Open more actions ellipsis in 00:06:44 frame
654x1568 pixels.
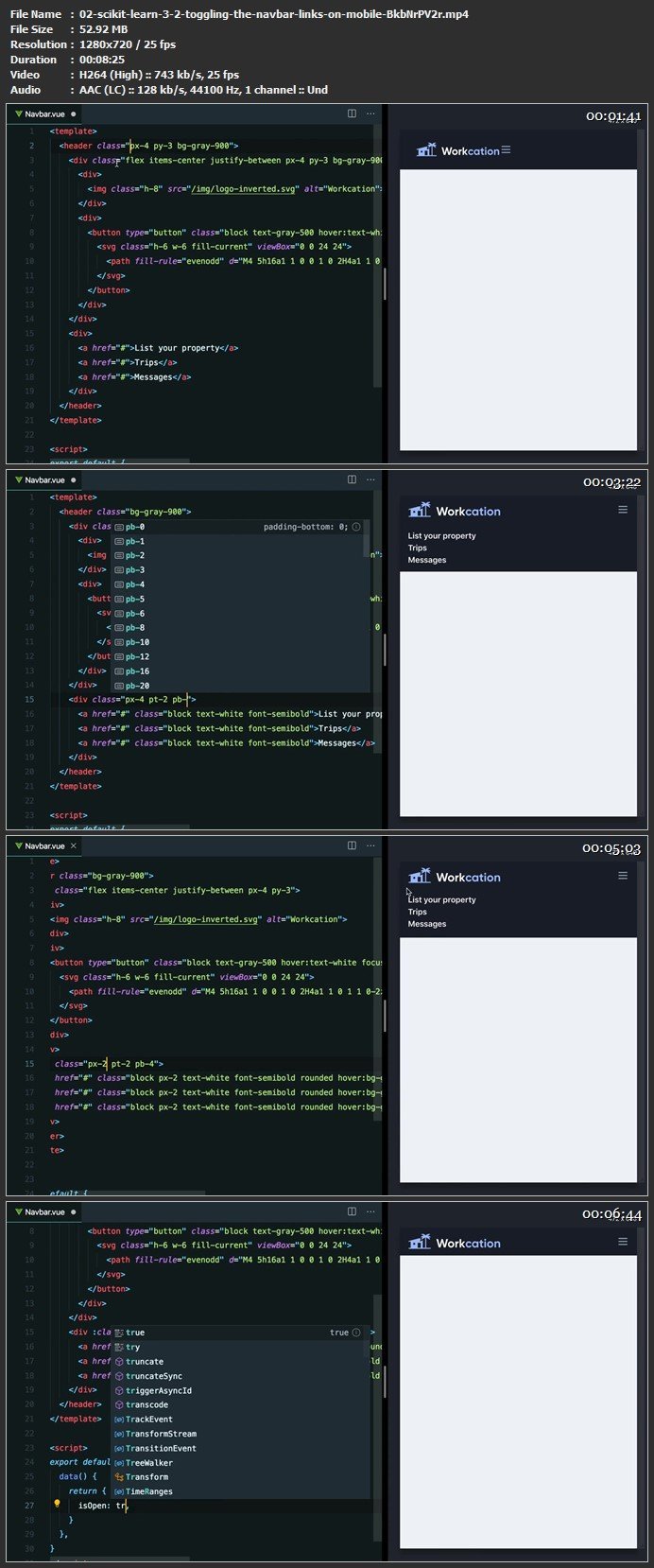coord(370,1211)
